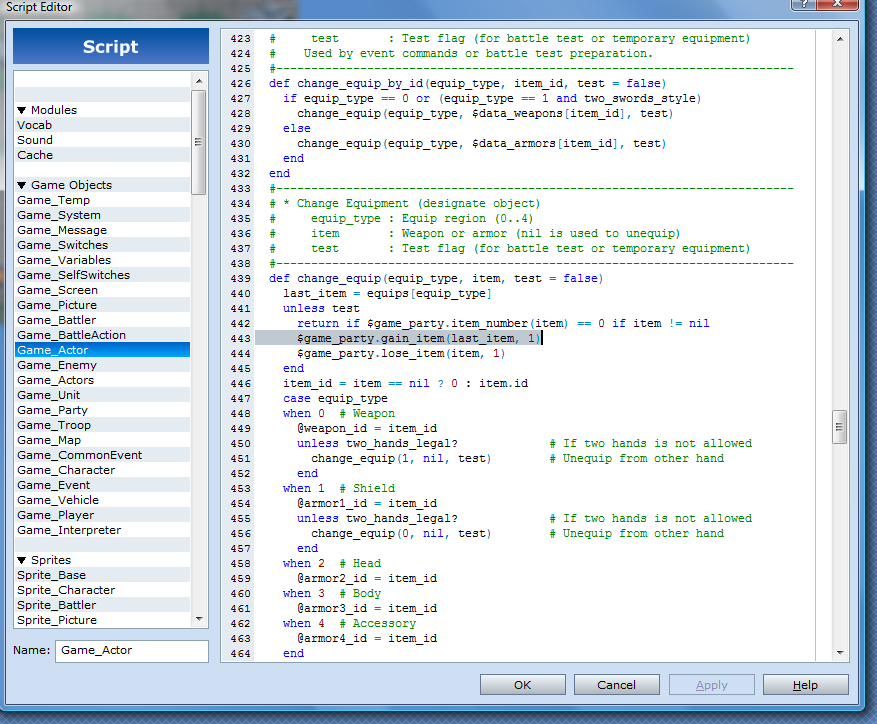Click code editor scroll up arrow

[840, 38]
